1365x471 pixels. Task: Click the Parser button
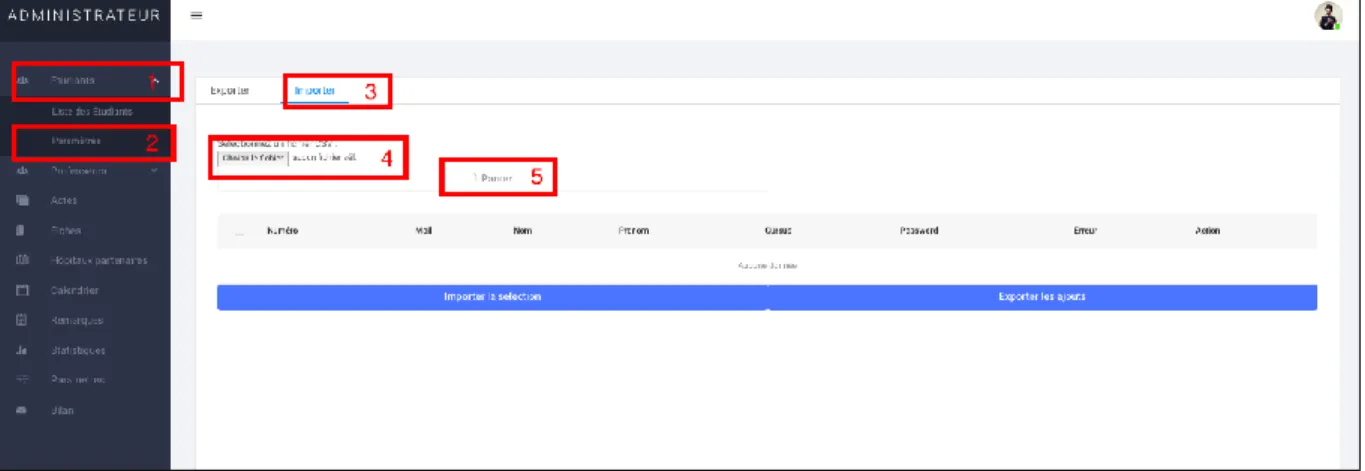click(493, 179)
